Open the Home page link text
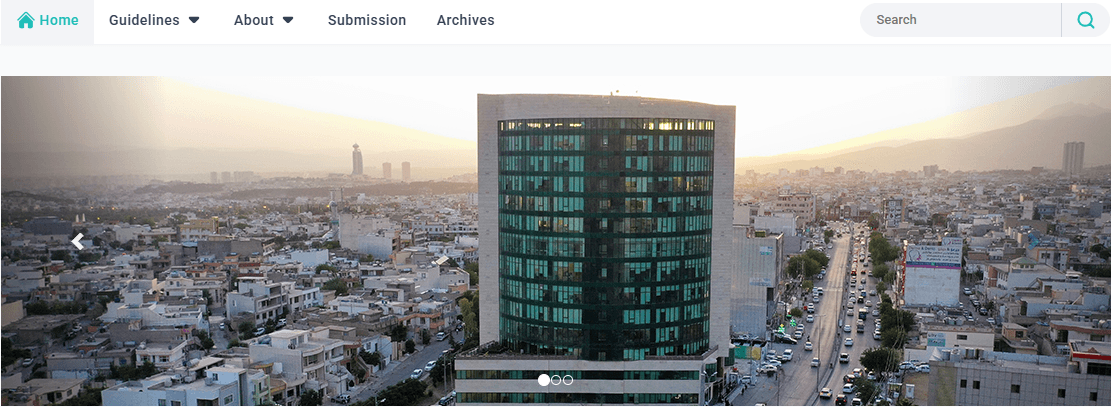Viewport: 1111px width, 407px height. click(59, 21)
